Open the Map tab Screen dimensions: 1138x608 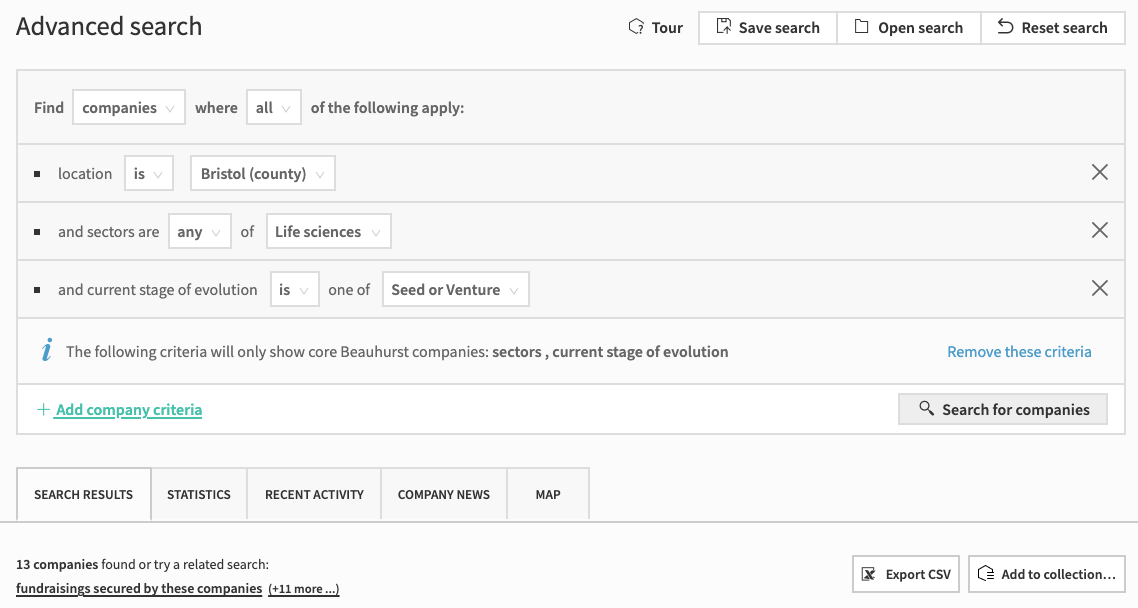(x=548, y=494)
